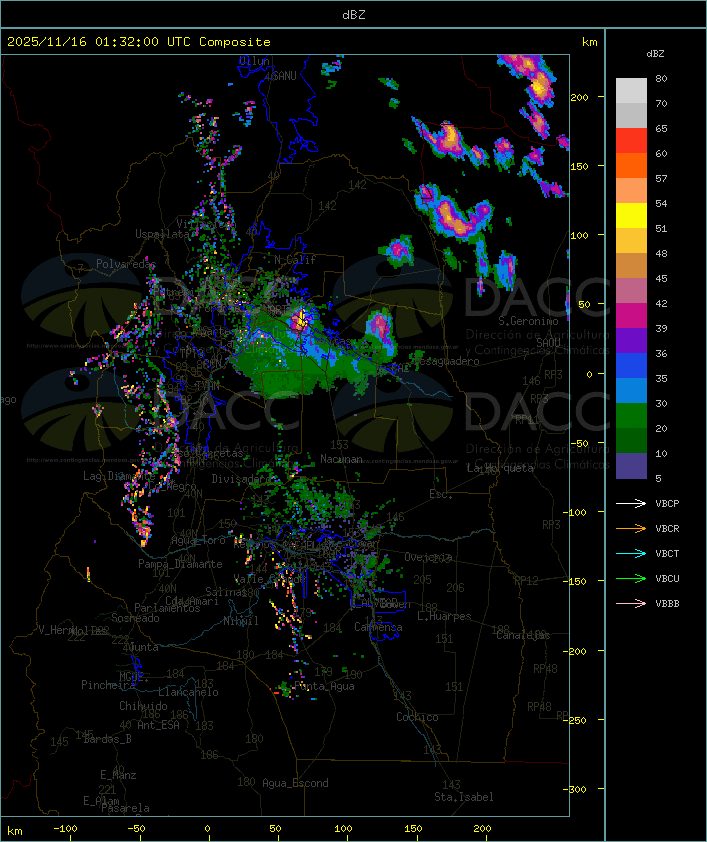Click the Llancanelo place label

point(188,692)
